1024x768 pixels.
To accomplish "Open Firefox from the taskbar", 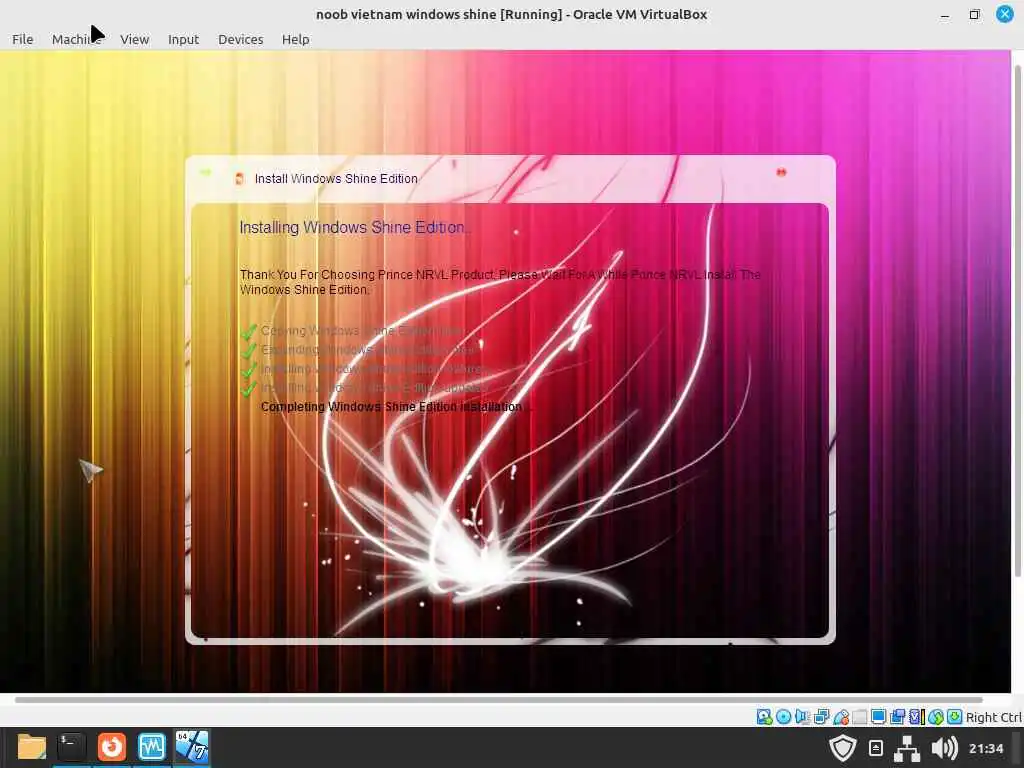I will [x=112, y=747].
